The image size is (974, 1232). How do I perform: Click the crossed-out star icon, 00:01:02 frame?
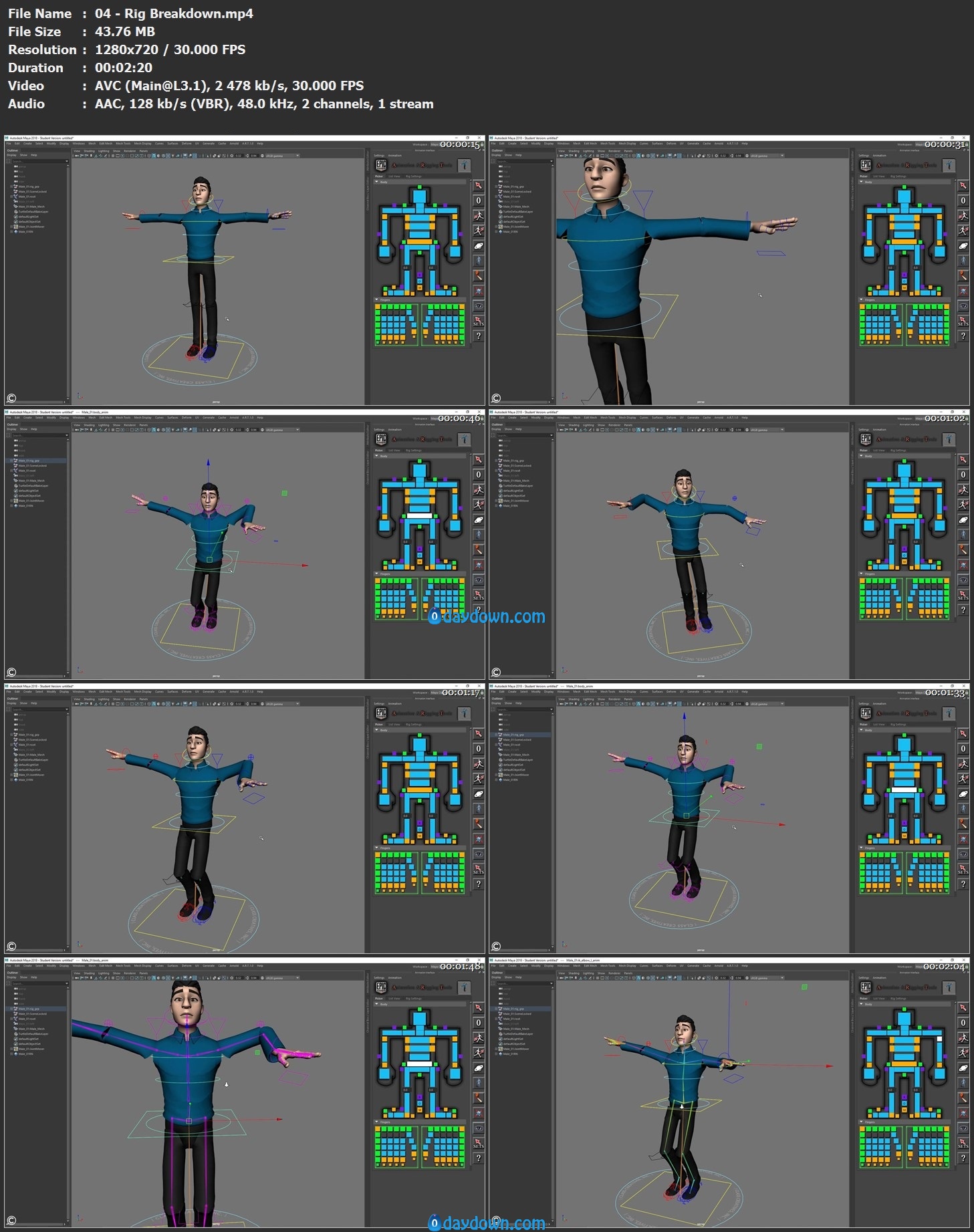click(963, 565)
